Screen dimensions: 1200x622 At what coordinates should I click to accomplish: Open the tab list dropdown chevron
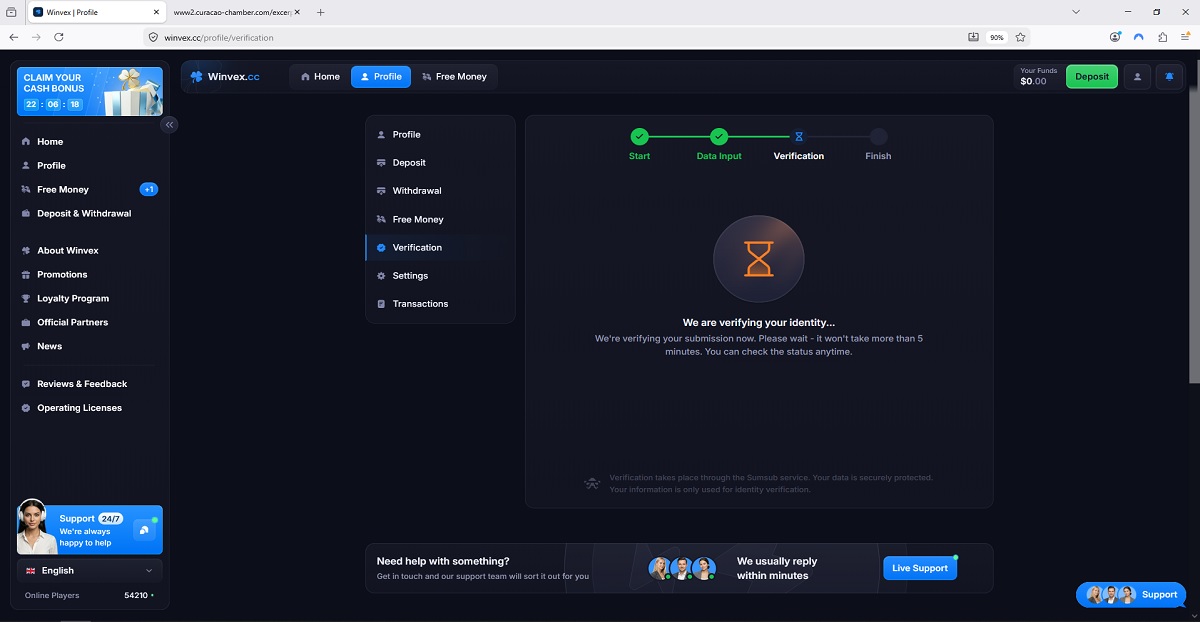[1076, 12]
